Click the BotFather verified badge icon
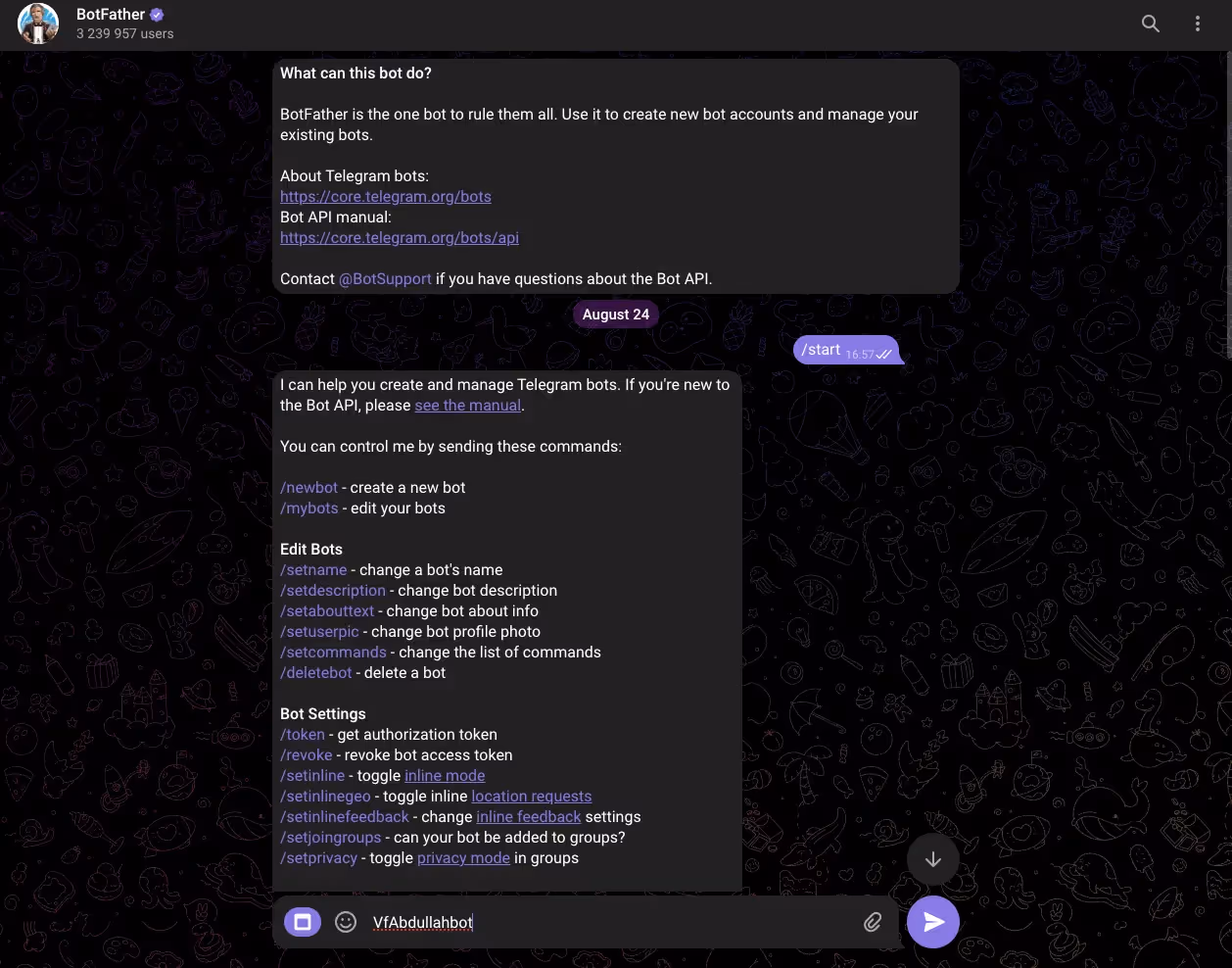1232x968 pixels. tap(158, 15)
